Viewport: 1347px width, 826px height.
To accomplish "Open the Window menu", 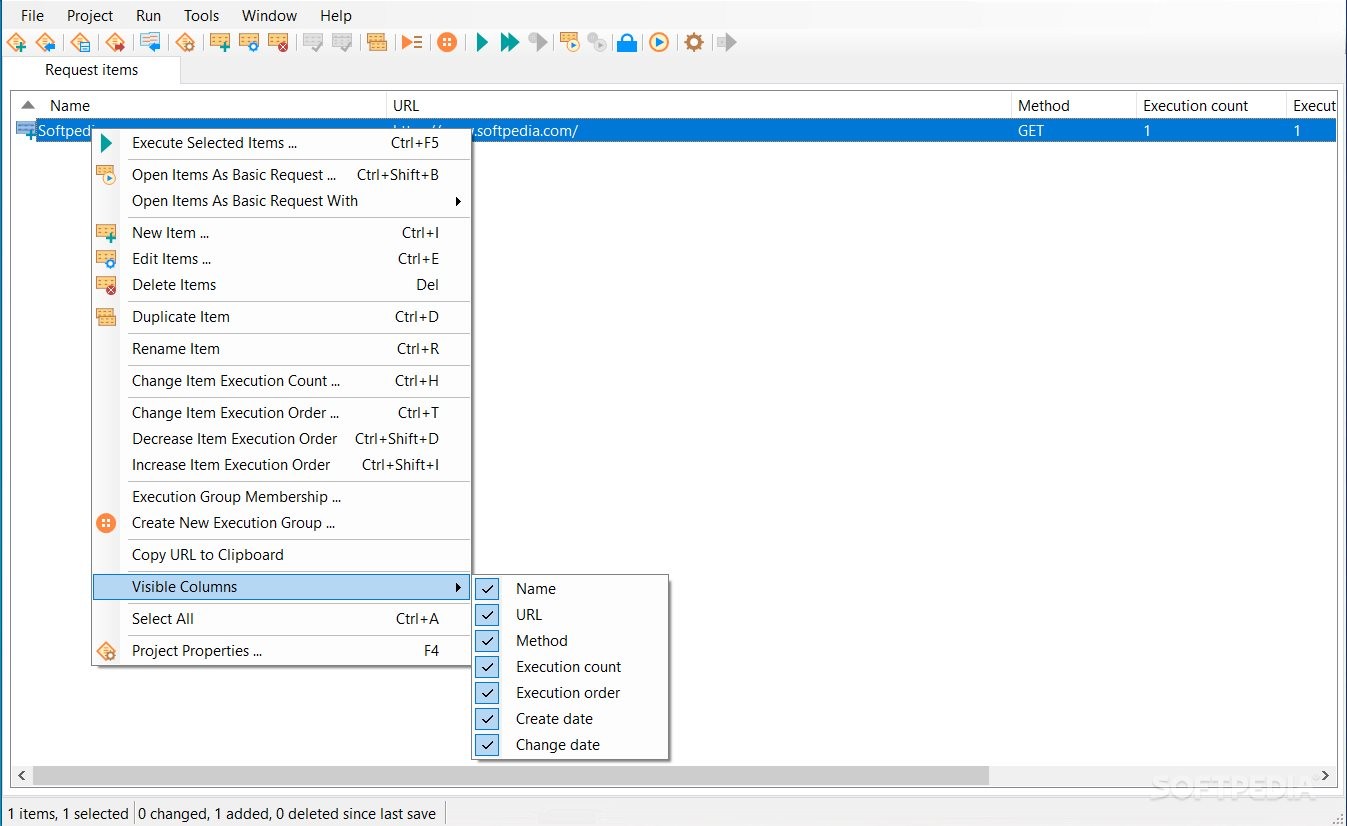I will 269,16.
